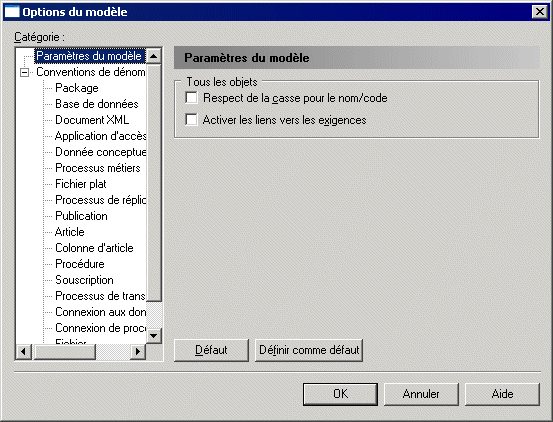
Task: Click Définir comme défaut button
Action: (309, 350)
